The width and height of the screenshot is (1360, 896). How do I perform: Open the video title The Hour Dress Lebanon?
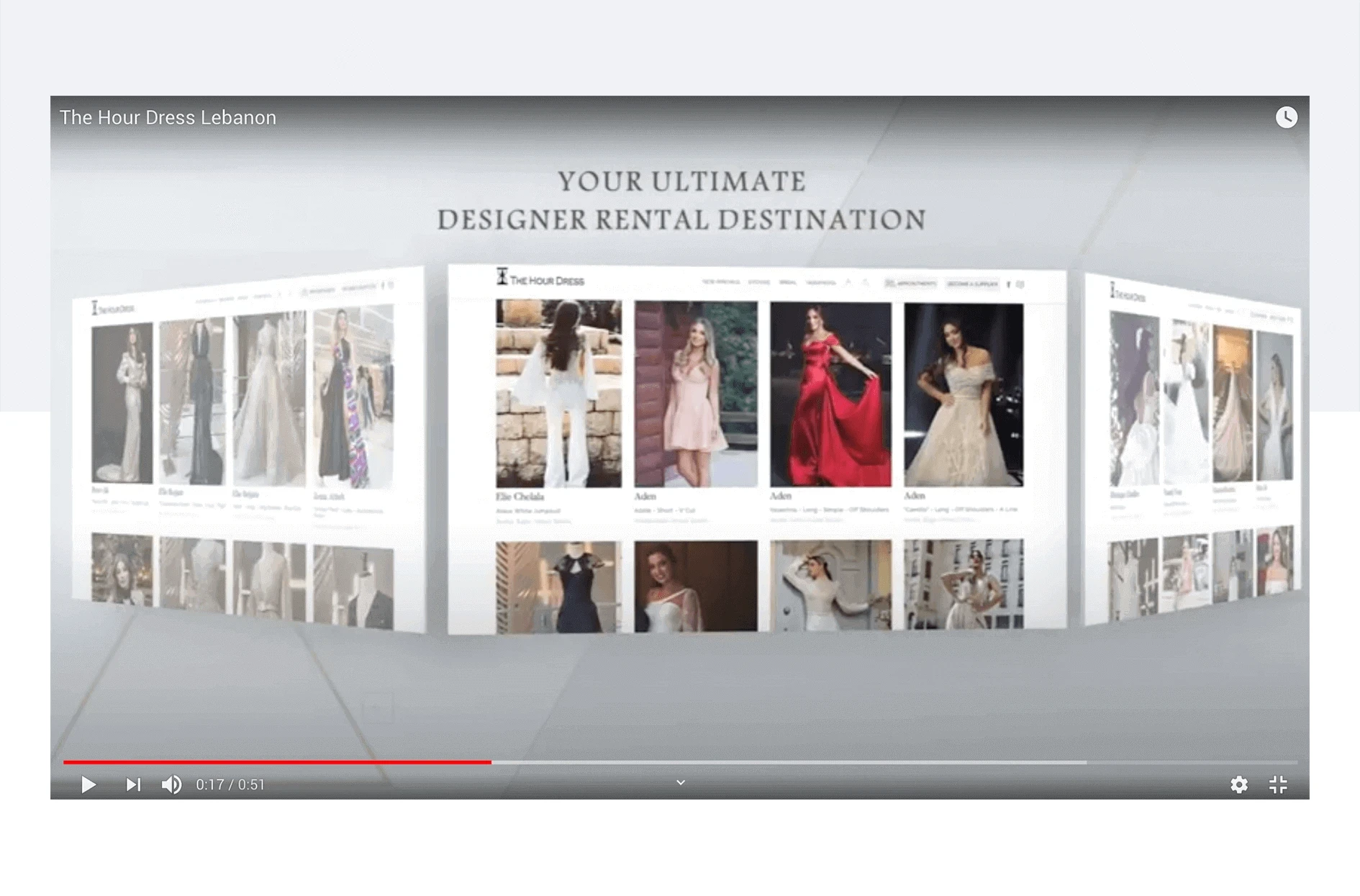pyautogui.click(x=168, y=117)
